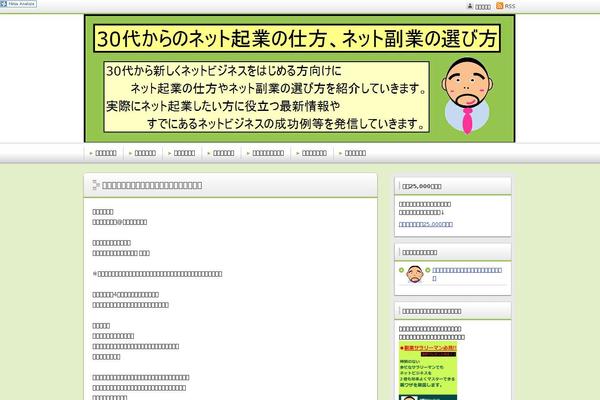Viewport: 600px width, 400px height.
Task: Click the post title document icon
Action: [96, 185]
